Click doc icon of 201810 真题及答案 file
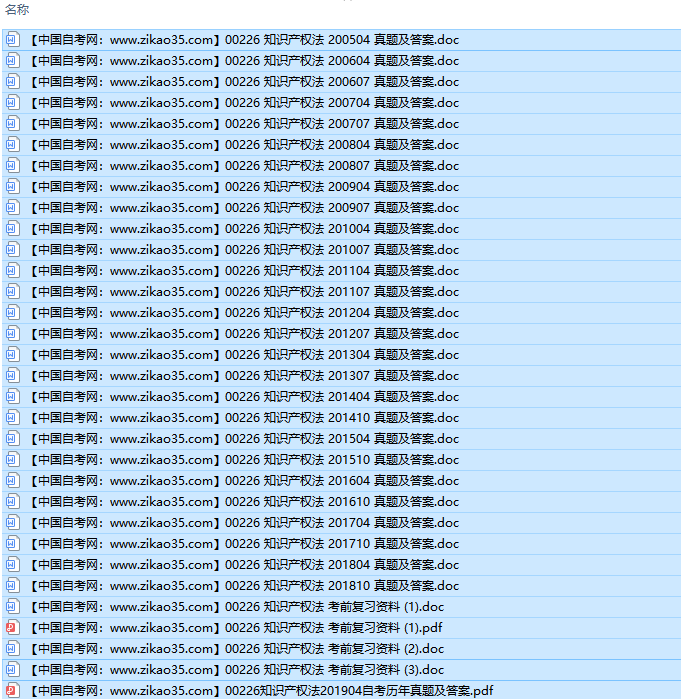This screenshot has width=681, height=699. pyautogui.click(x=12, y=586)
